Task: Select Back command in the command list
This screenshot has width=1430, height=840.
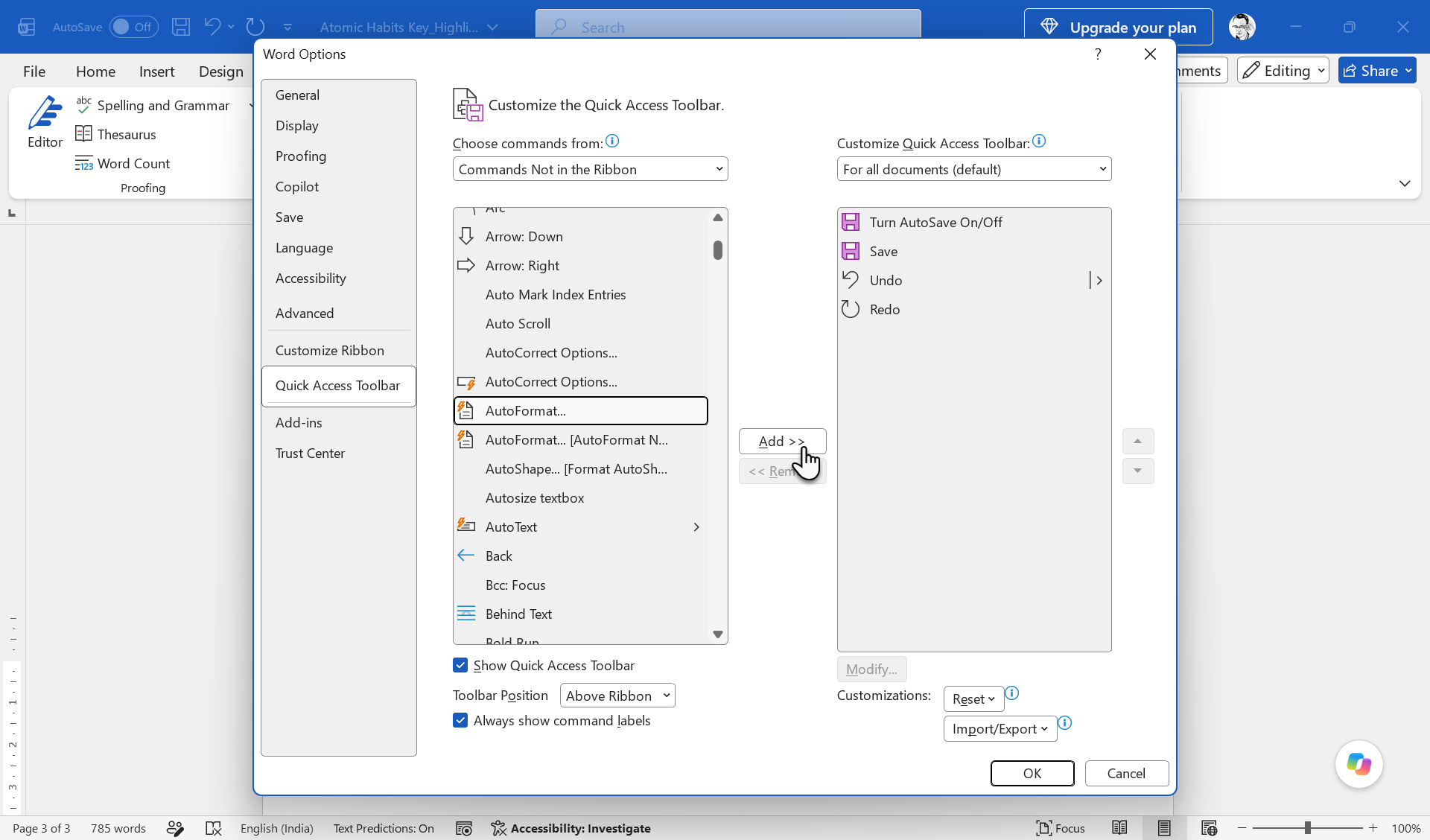Action: click(580, 556)
